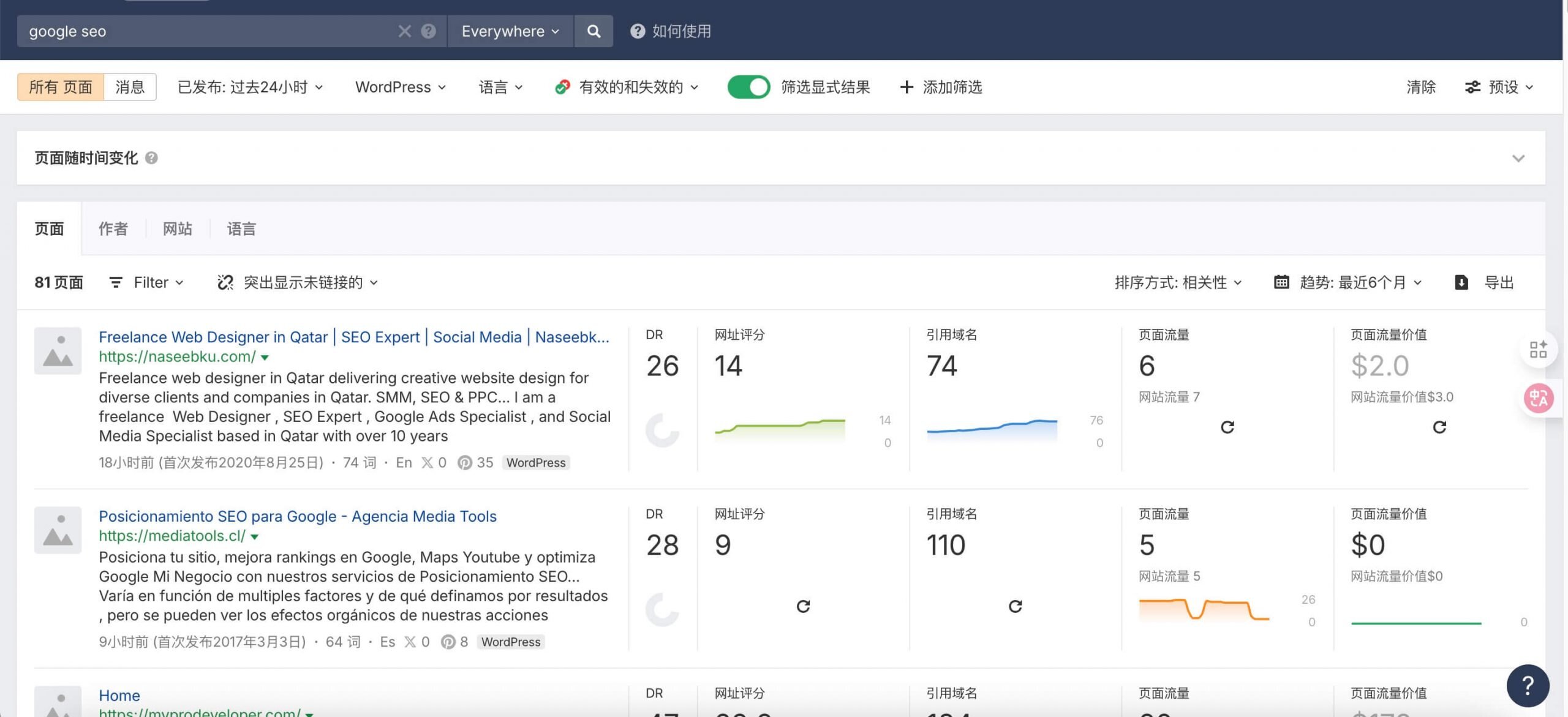Click the translate extension pink icon

point(1538,399)
